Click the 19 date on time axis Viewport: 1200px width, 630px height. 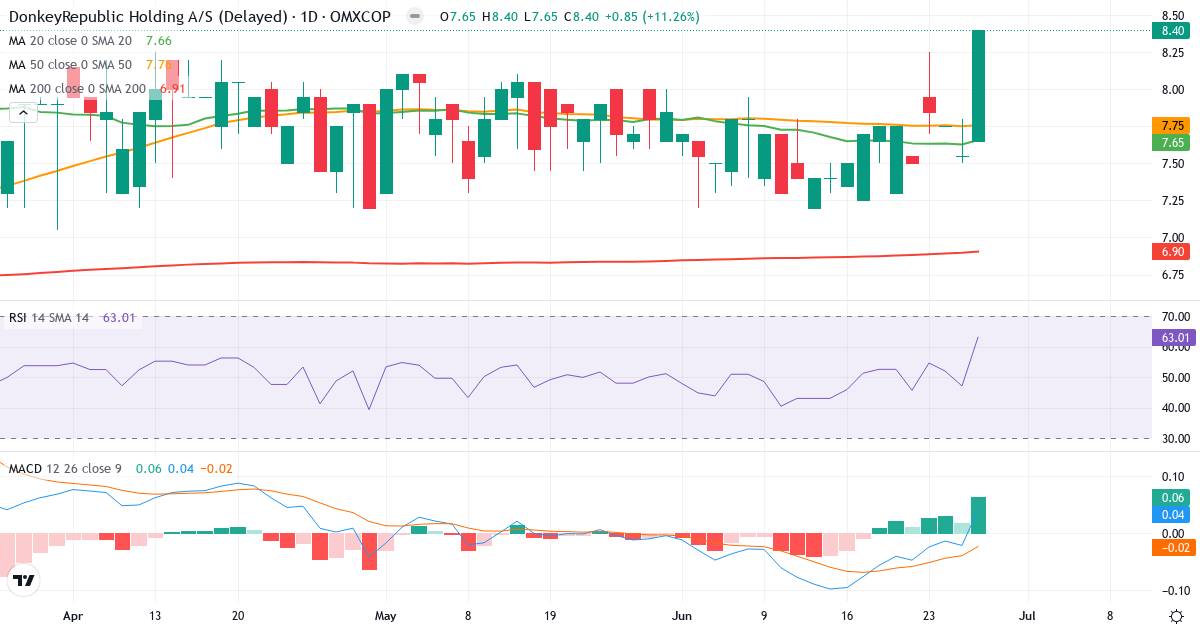[x=551, y=617]
